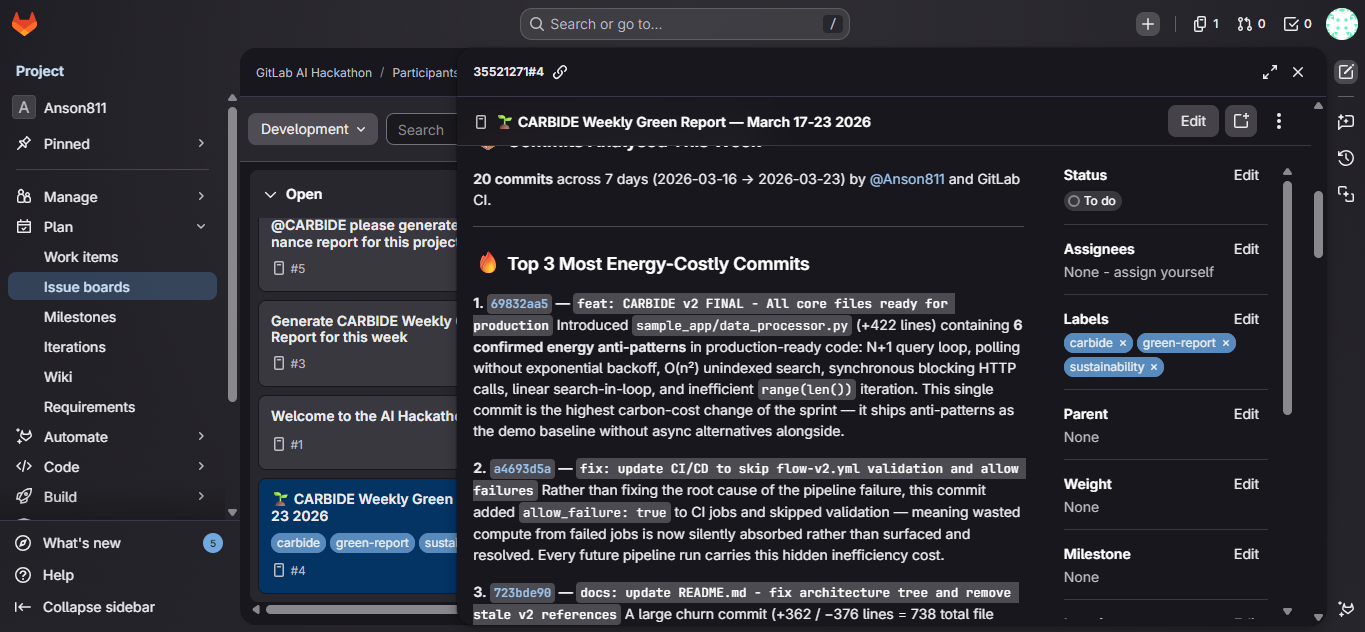This screenshot has height=632, width=1365.
Task: Click the metadata sidebar scrollbar
Action: (x=1288, y=296)
